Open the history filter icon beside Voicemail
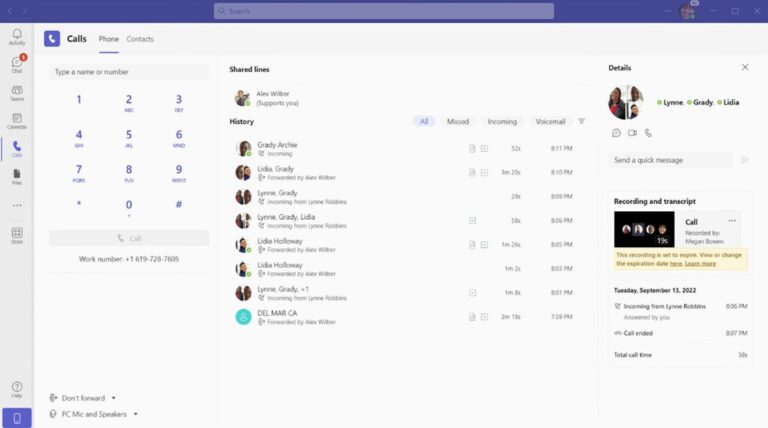The width and height of the screenshot is (768, 428). pyautogui.click(x=582, y=121)
